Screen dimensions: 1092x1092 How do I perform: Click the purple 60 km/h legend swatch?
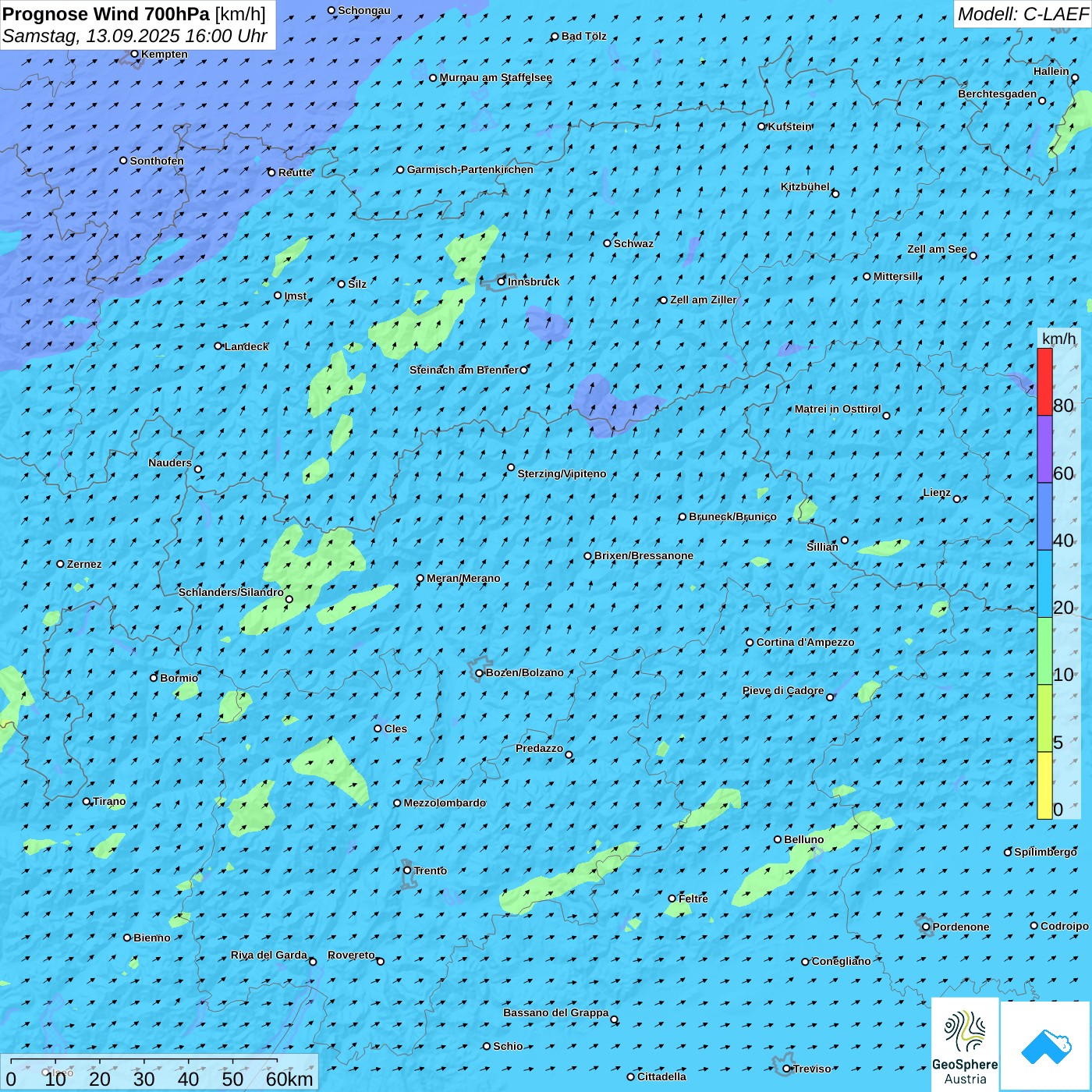click(x=1044, y=449)
